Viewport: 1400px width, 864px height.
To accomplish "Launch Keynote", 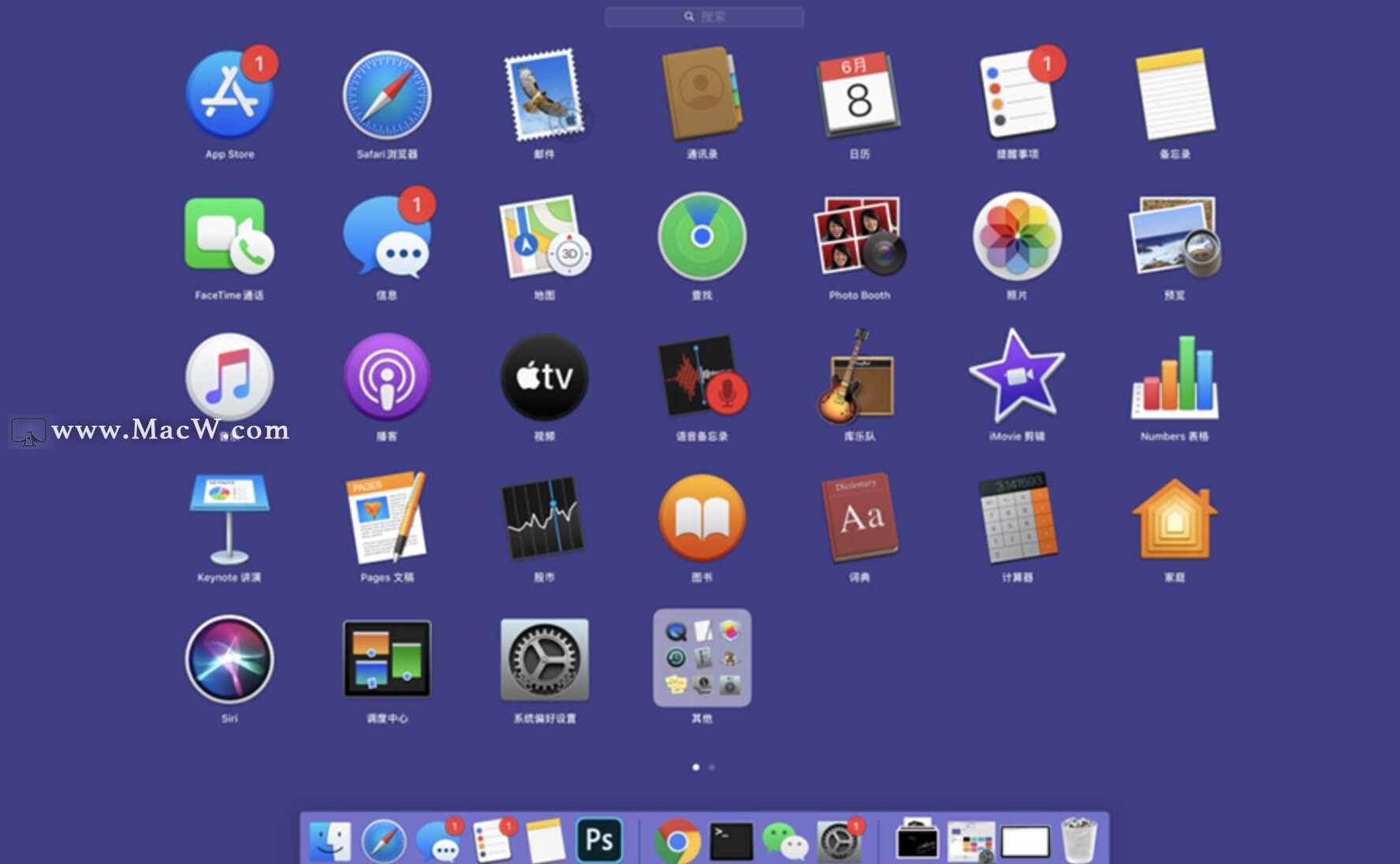I will [x=229, y=518].
